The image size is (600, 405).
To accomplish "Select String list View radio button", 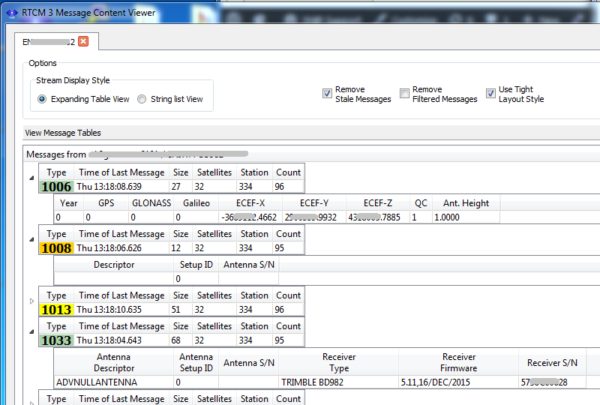I will pyautogui.click(x=141, y=99).
